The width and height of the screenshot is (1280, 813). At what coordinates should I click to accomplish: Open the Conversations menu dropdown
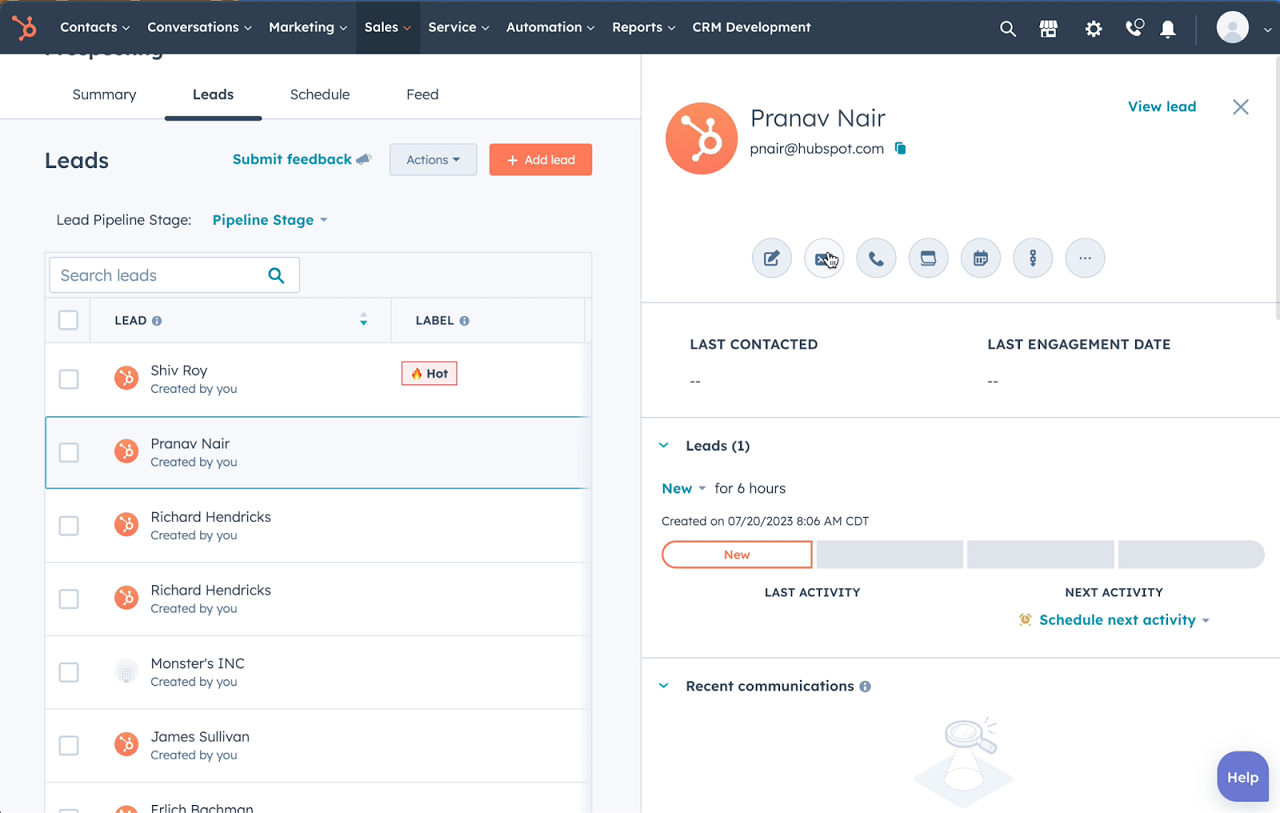pyautogui.click(x=199, y=27)
